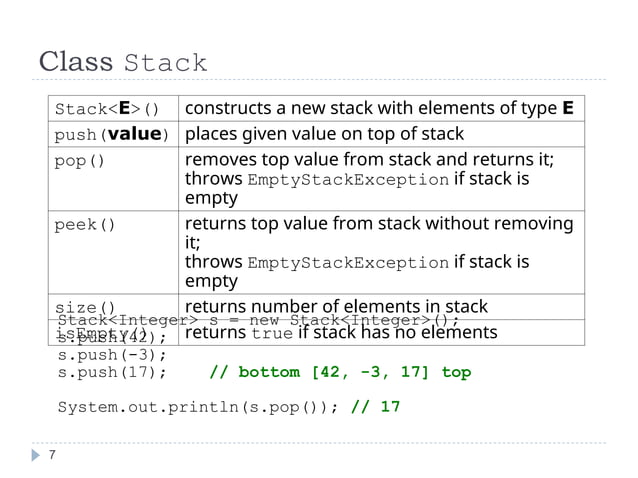Click "returns top value from stack without removing"
Viewport: 638px width, 478px height.
[379, 223]
